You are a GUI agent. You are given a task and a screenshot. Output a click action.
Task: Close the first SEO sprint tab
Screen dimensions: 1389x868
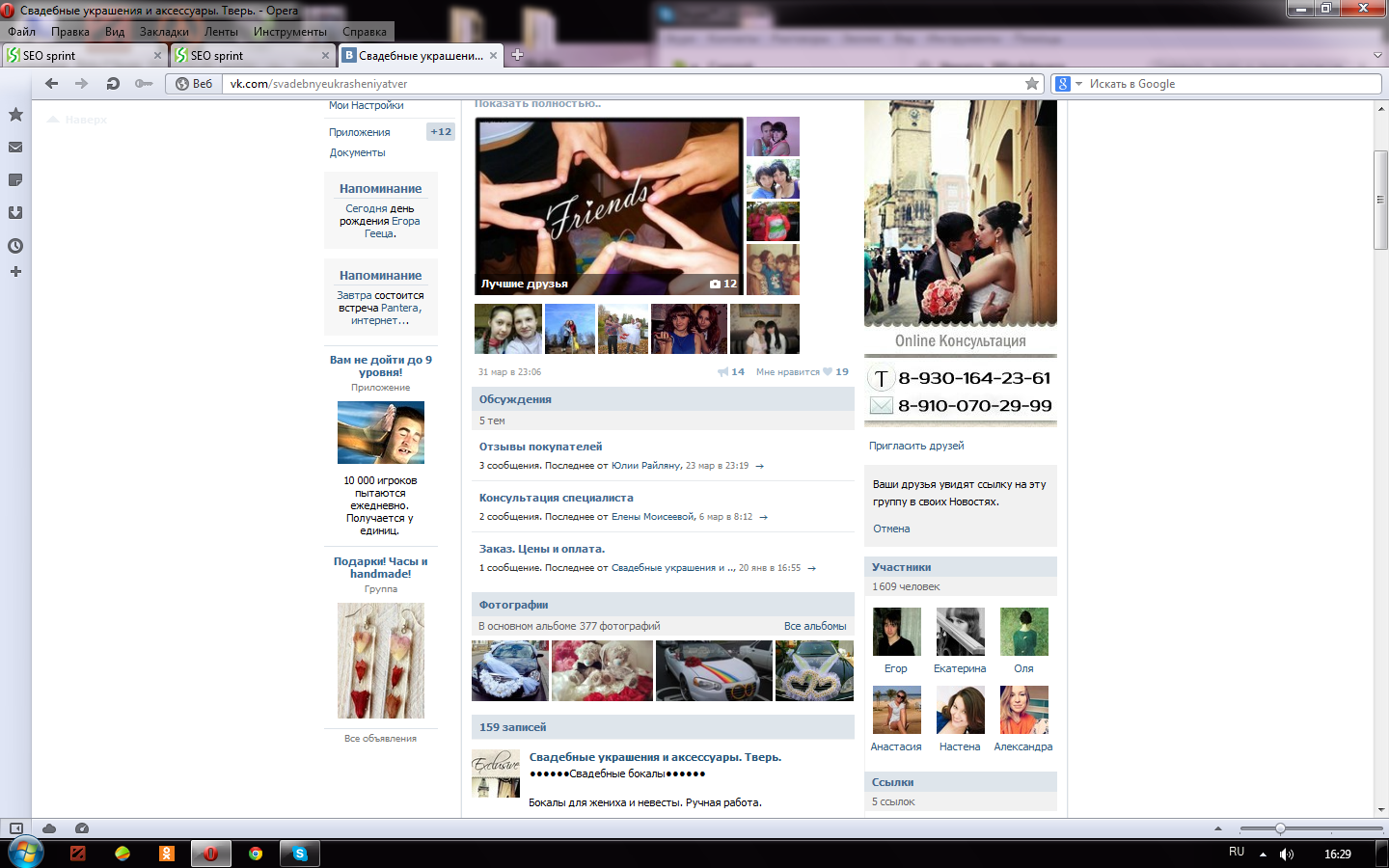(x=157, y=56)
